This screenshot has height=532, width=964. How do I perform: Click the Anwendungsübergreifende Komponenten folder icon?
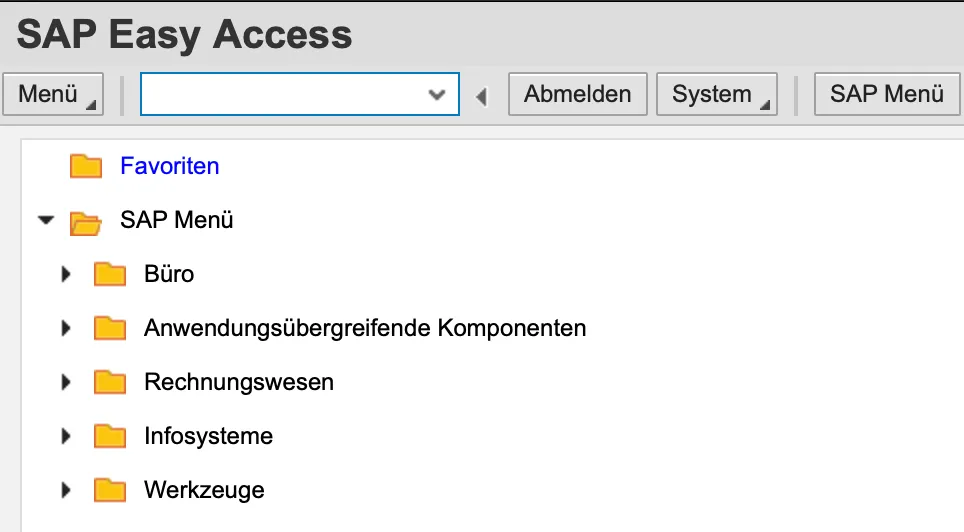110,328
